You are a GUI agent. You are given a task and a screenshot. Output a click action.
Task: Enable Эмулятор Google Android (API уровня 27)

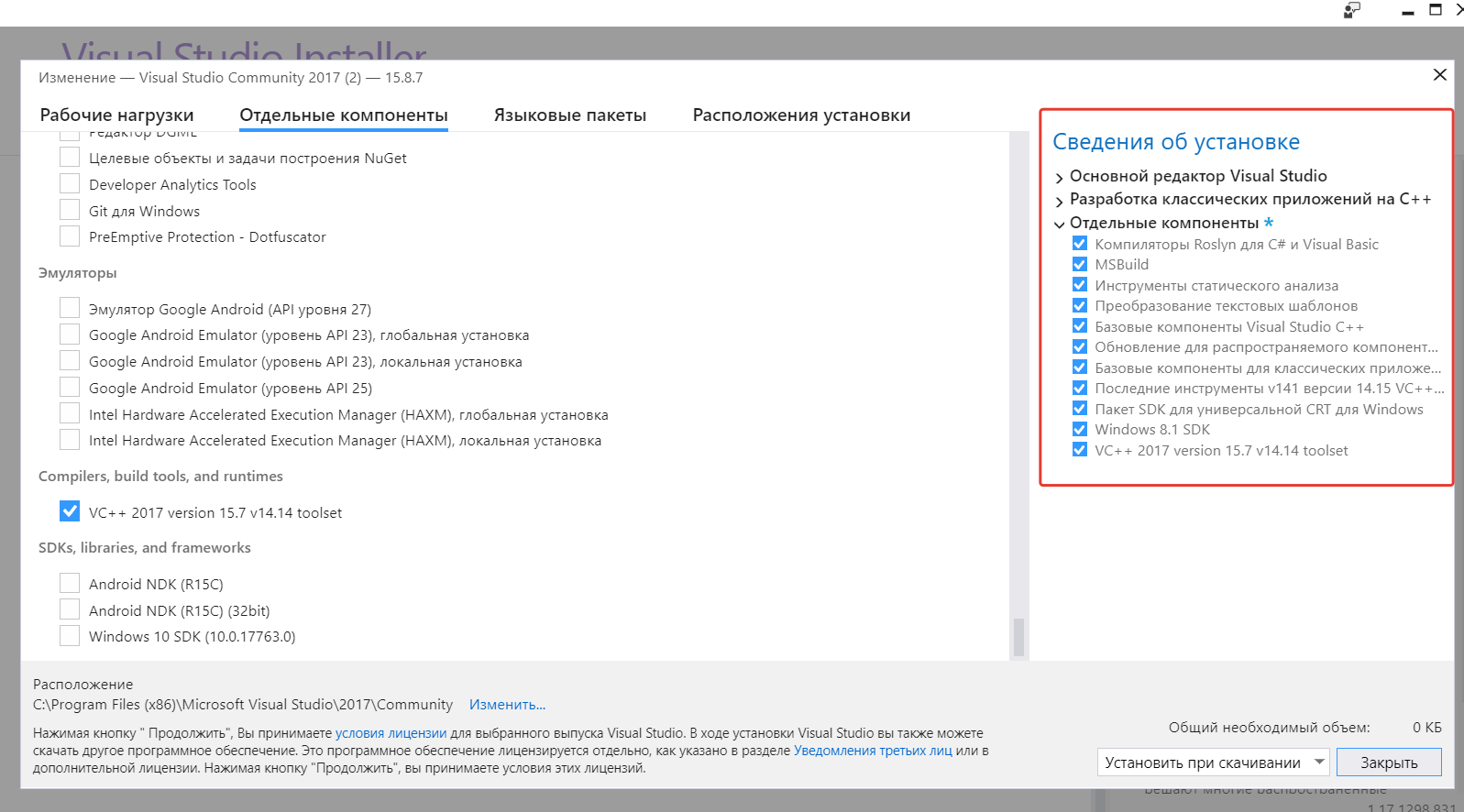pyautogui.click(x=70, y=309)
